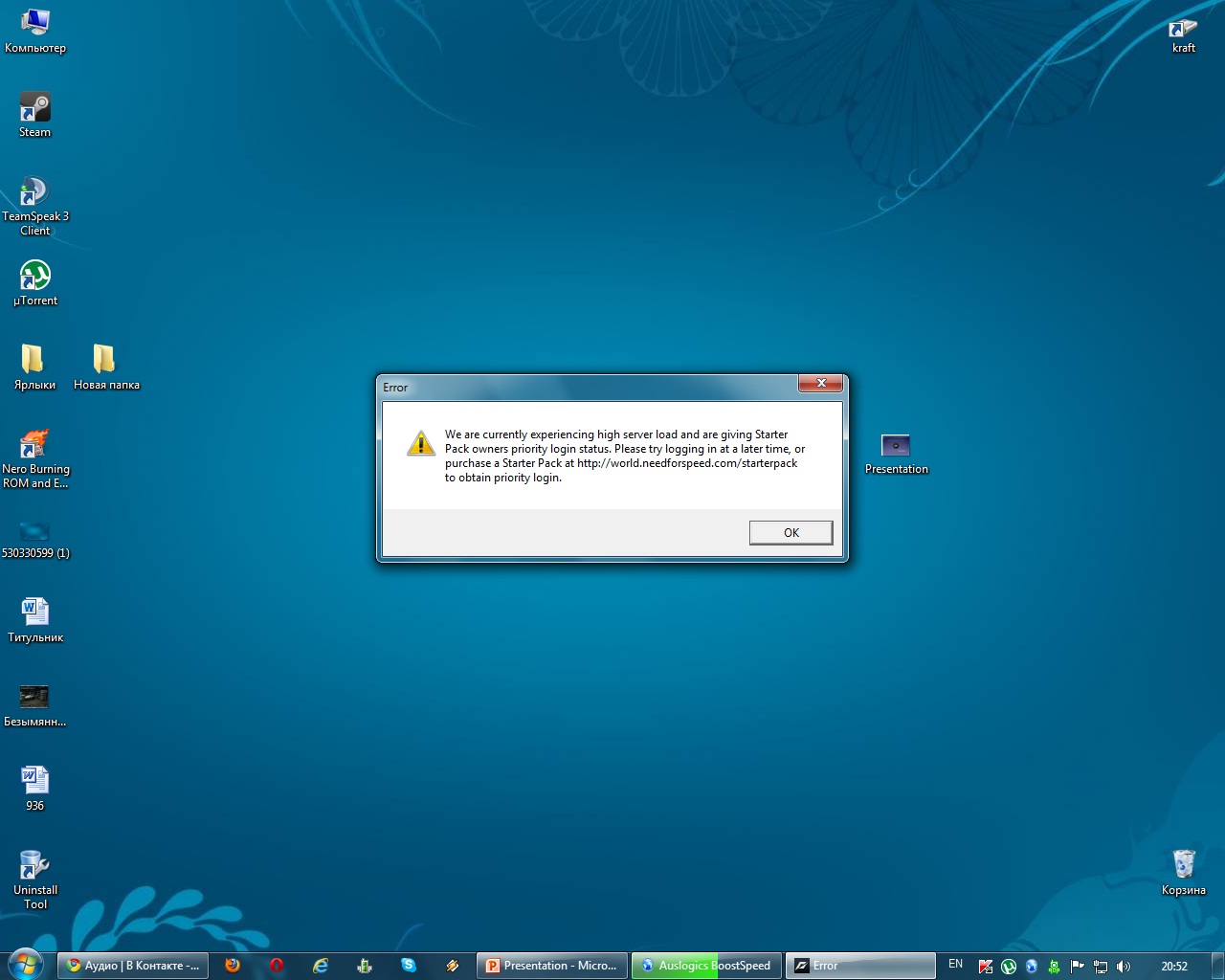This screenshot has width=1225, height=980.
Task: Select the 530330599 (1) desktop file
Action: pos(35,538)
